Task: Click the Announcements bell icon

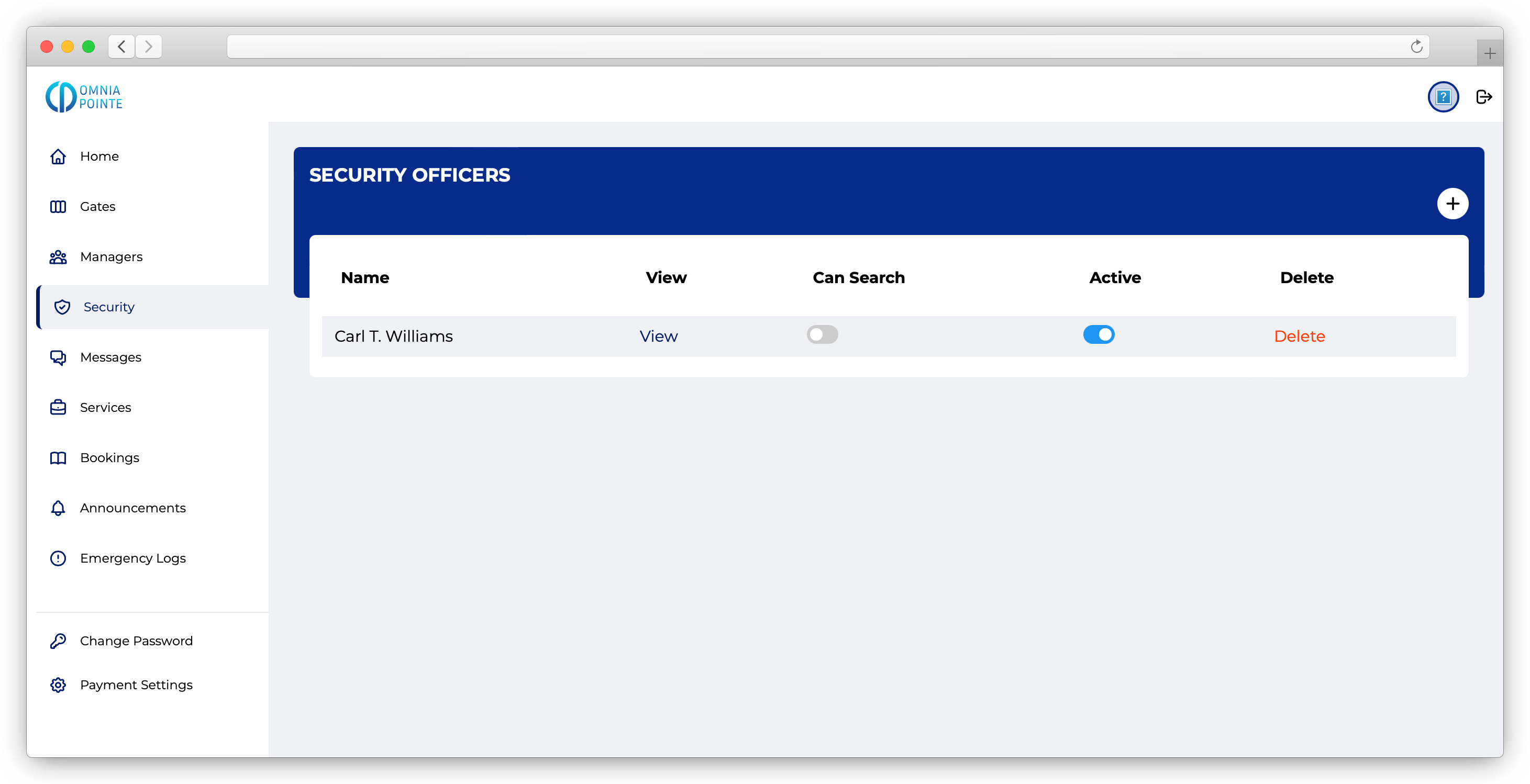Action: (58, 508)
